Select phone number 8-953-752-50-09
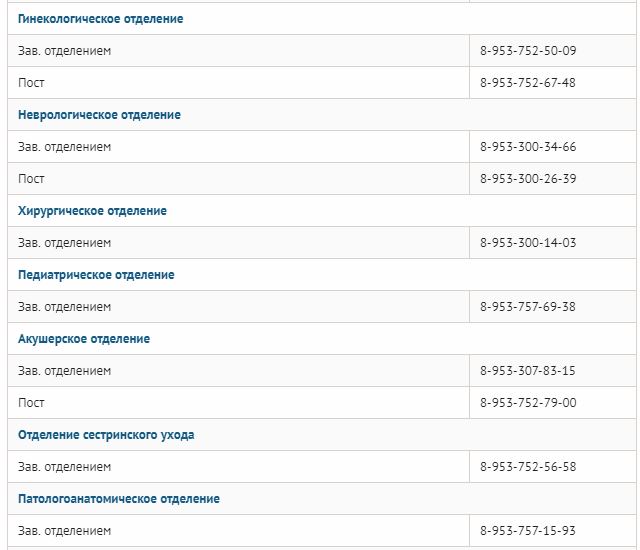Viewport: 640px width, 550px height. click(x=528, y=51)
